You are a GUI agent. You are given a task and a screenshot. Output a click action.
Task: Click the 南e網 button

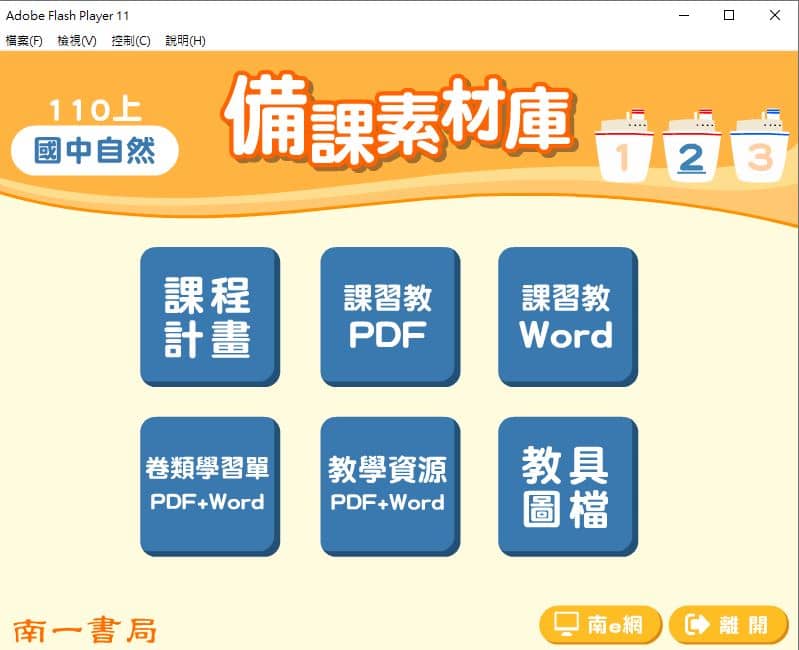[600, 625]
